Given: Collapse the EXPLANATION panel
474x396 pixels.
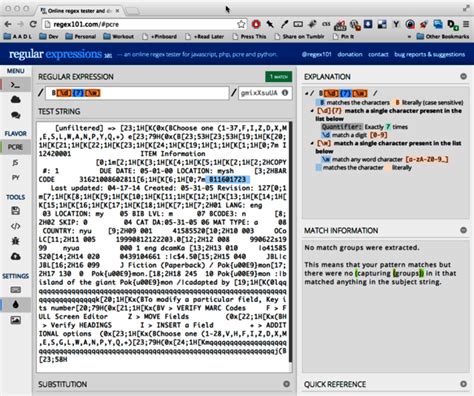Looking at the screenshot, I should tap(463, 76).
